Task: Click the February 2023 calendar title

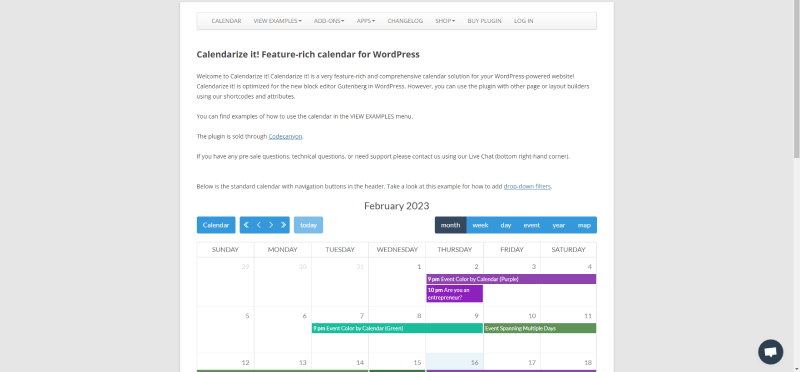Action: 396,206
